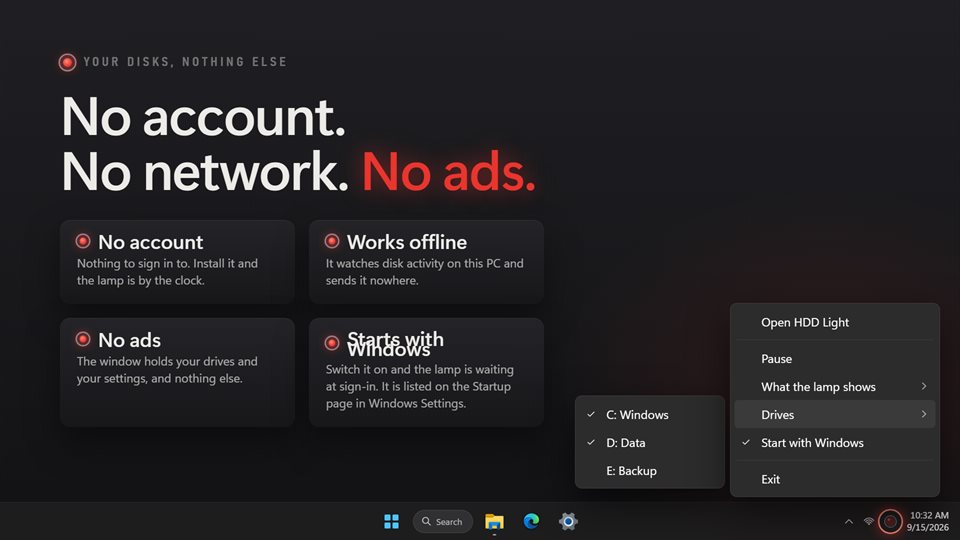Choose Open HDD Light from the menu
The height and width of the screenshot is (540, 960).
click(x=834, y=322)
